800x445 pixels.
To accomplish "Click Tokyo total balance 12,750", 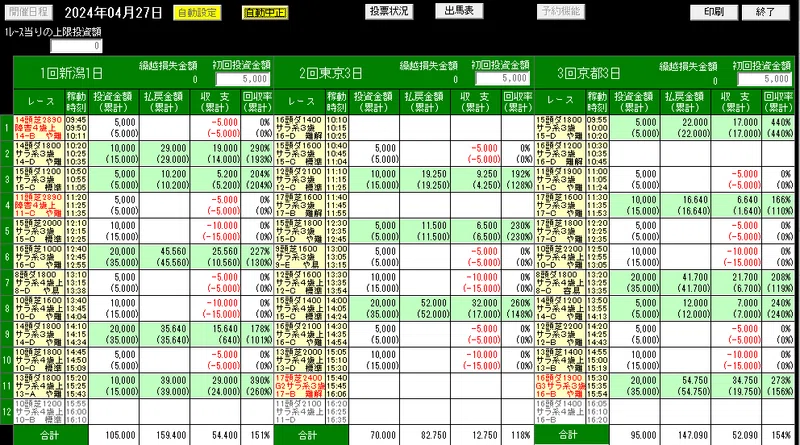I will [x=476, y=435].
